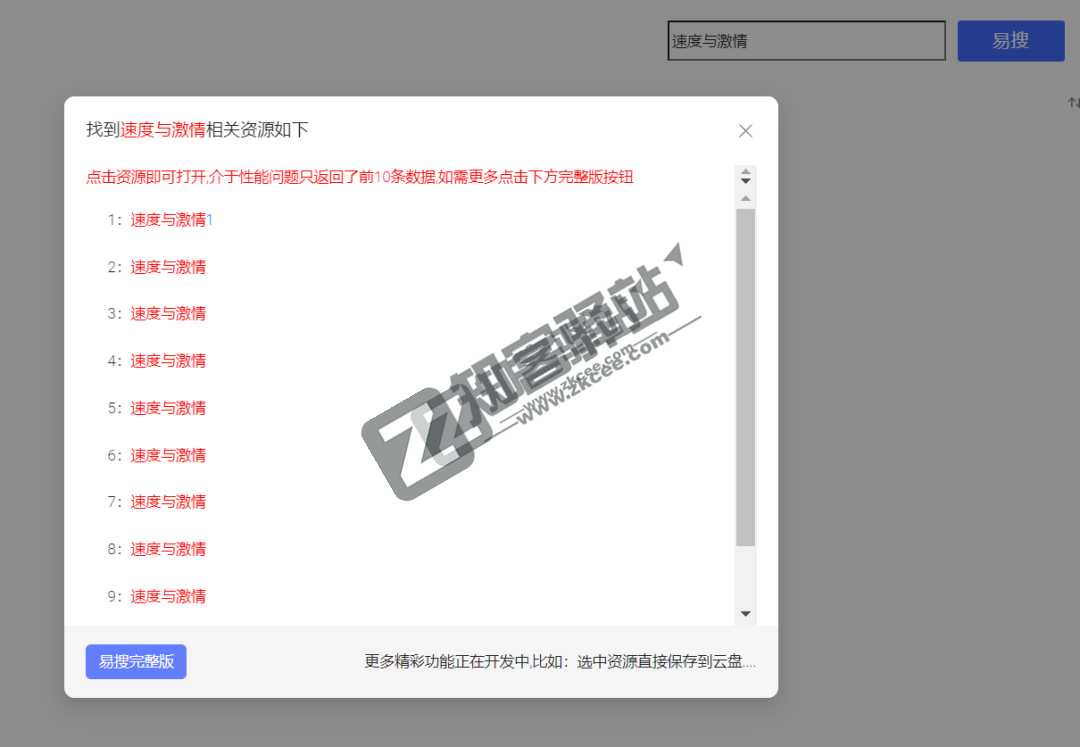Click the 易搜完整版 button at bottom left

pyautogui.click(x=135, y=661)
